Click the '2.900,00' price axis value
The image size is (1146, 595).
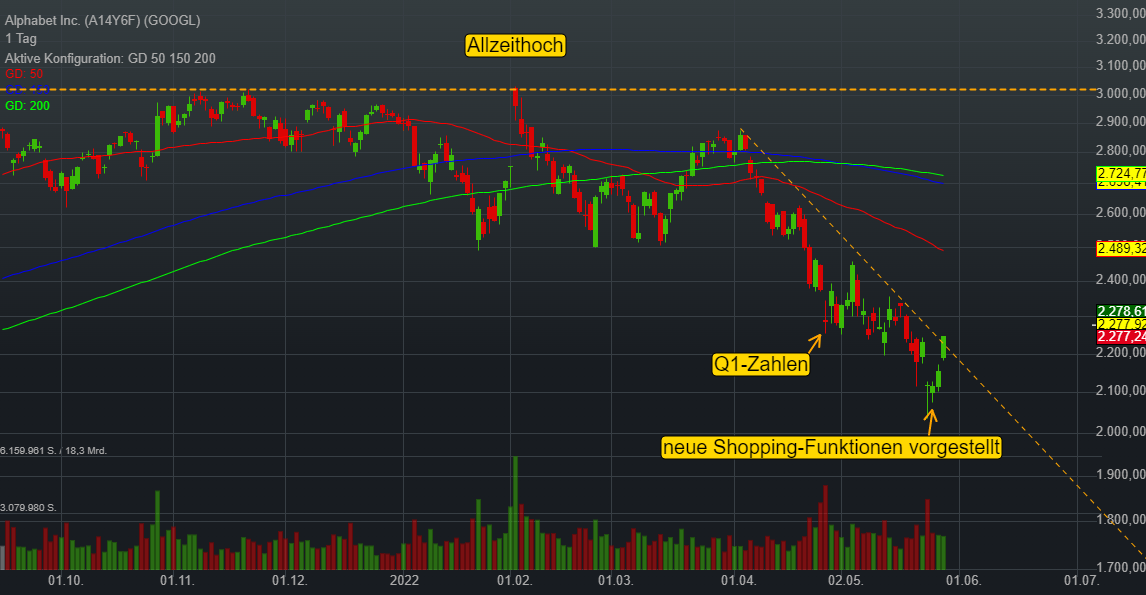tap(1120, 121)
